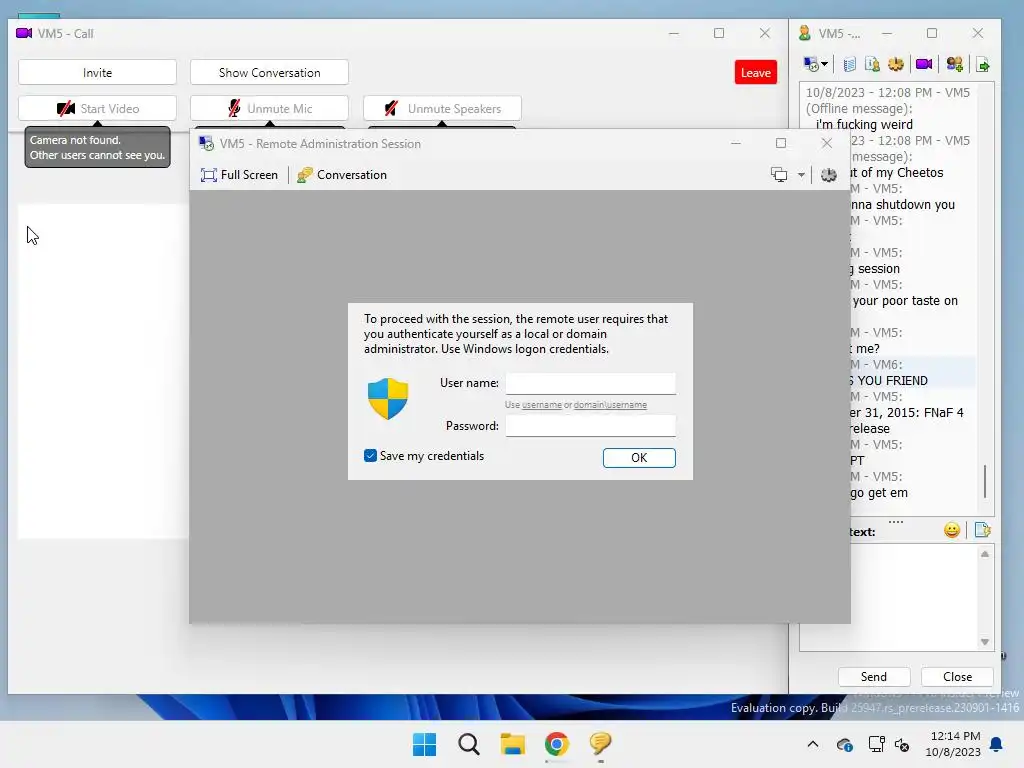Click the shield icon in the credentials dialog
The image size is (1024, 768).
click(388, 398)
